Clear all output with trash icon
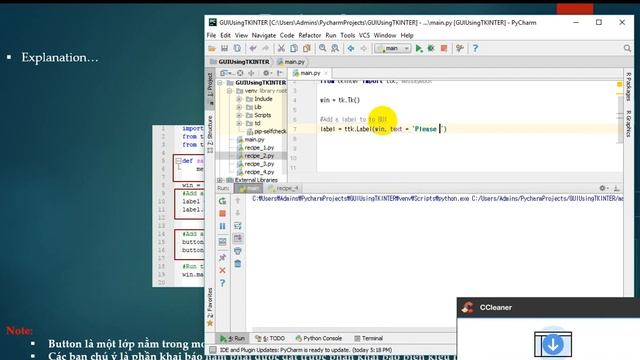This screenshot has height=360, width=640. click(x=238, y=264)
